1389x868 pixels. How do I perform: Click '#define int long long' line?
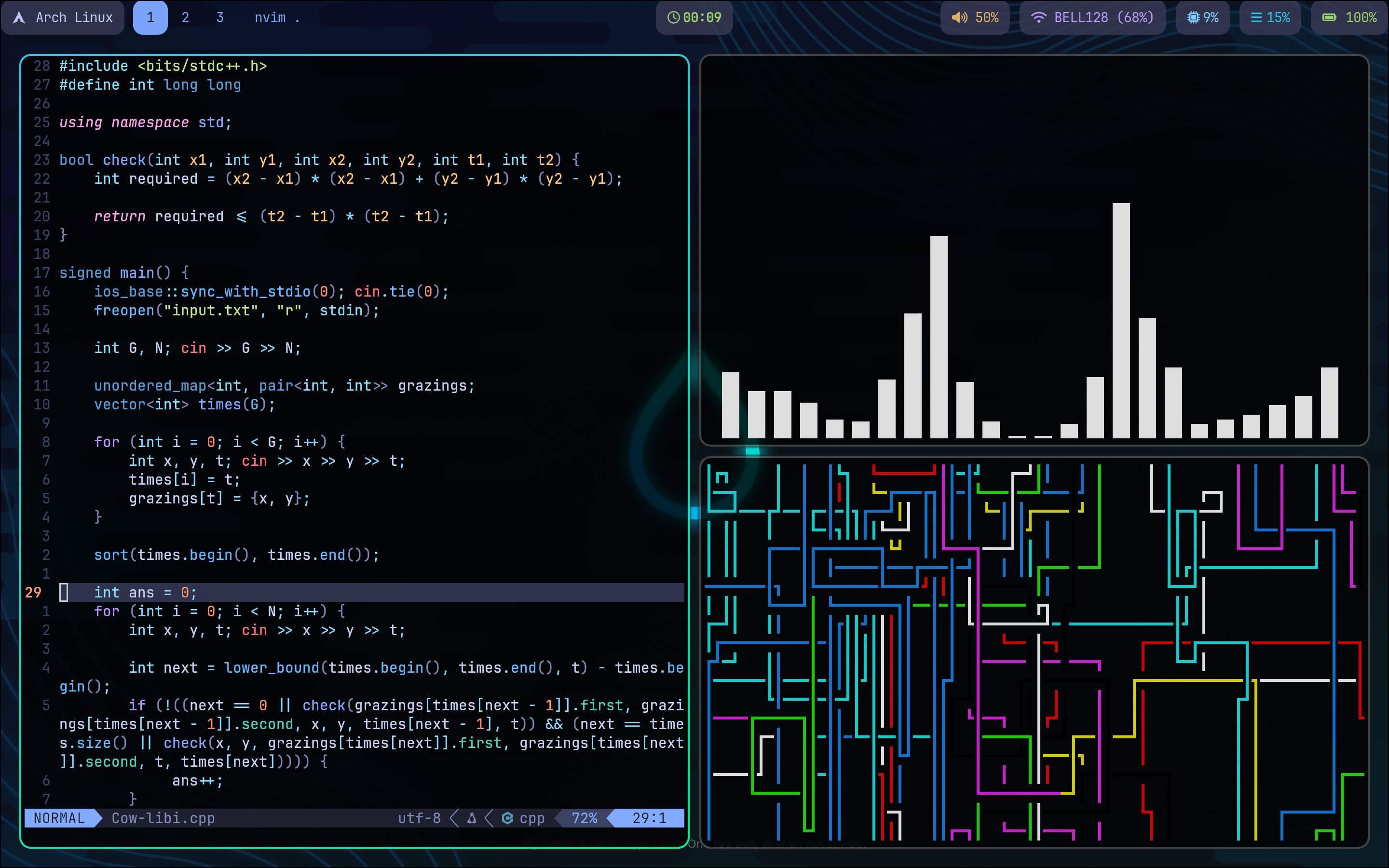point(150,85)
